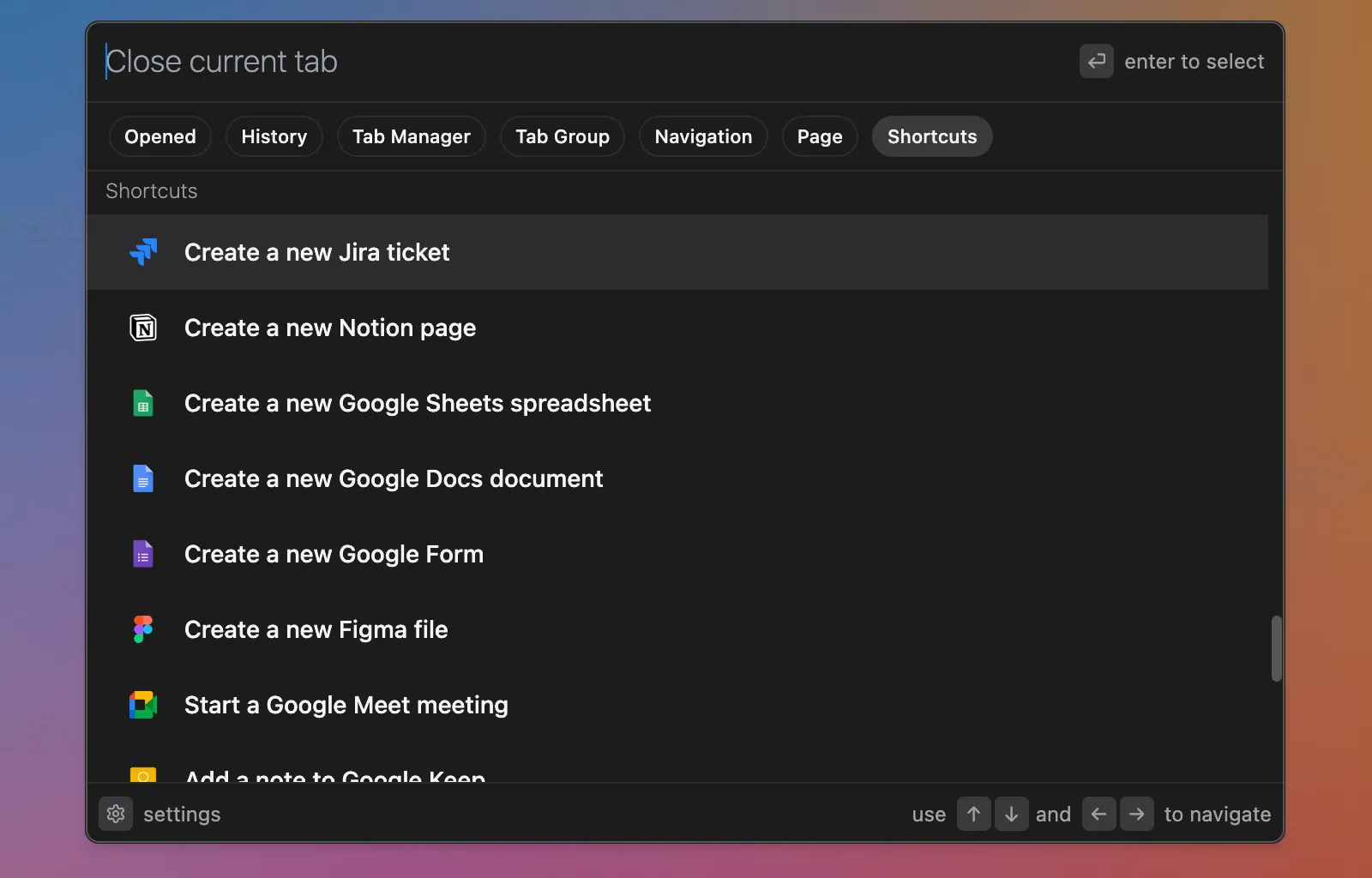The width and height of the screenshot is (1372, 878).
Task: Open settings via the gear icon
Action: point(116,814)
